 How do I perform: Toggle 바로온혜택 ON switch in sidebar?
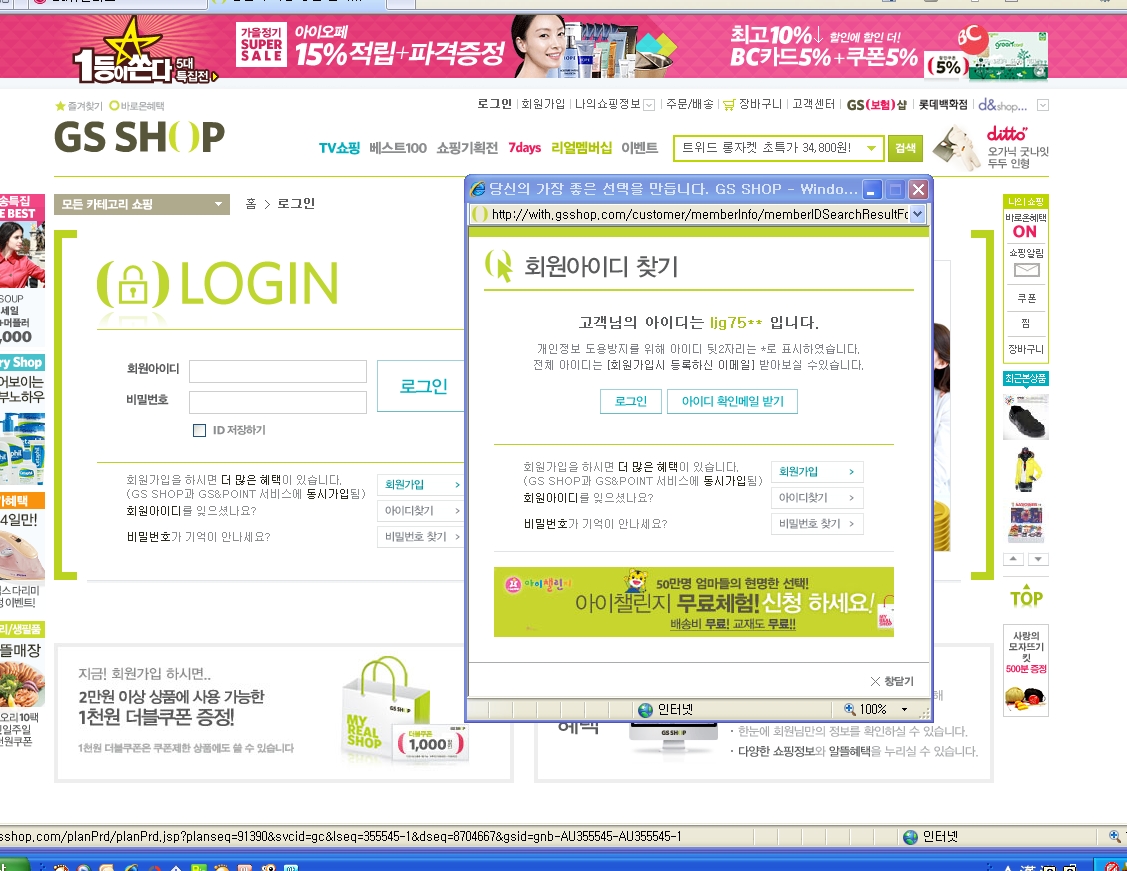click(1025, 231)
